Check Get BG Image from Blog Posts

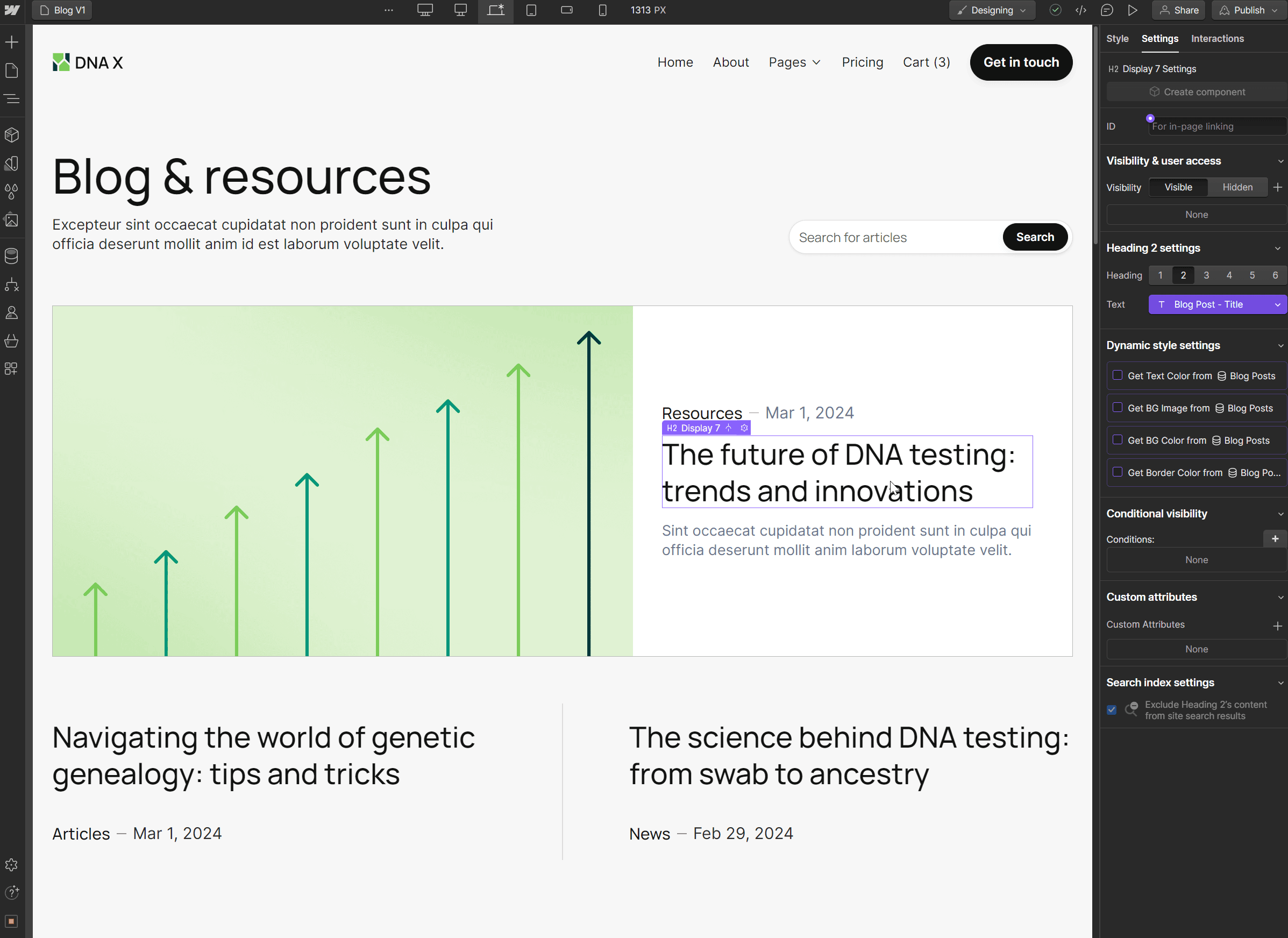pyautogui.click(x=1118, y=408)
